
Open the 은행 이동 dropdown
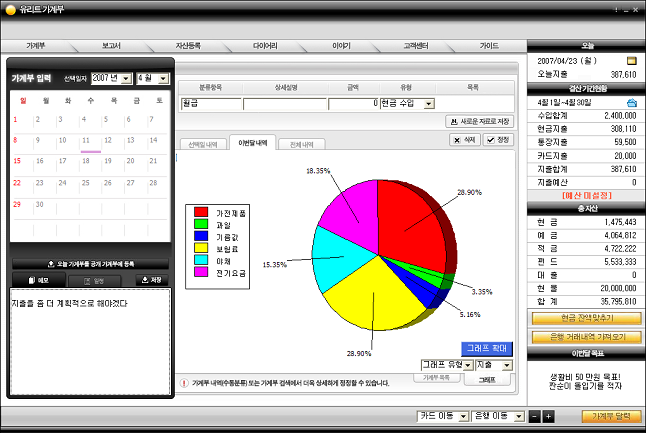point(519,417)
